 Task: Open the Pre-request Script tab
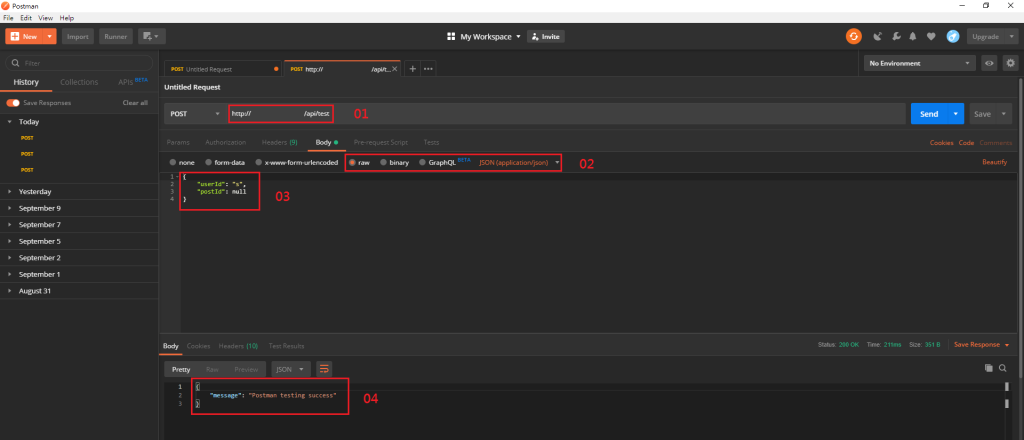coord(381,142)
